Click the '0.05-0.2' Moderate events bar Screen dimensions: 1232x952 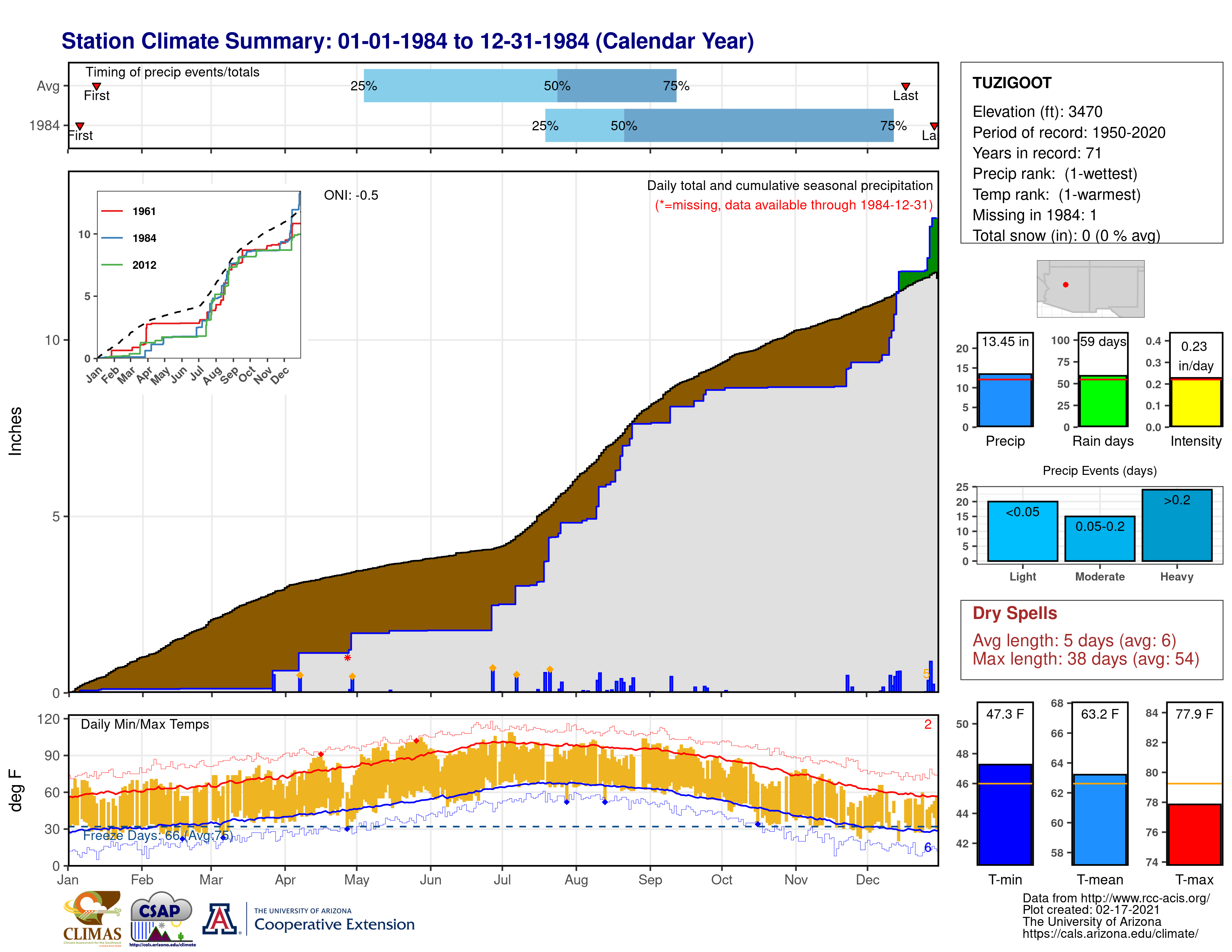(1099, 539)
